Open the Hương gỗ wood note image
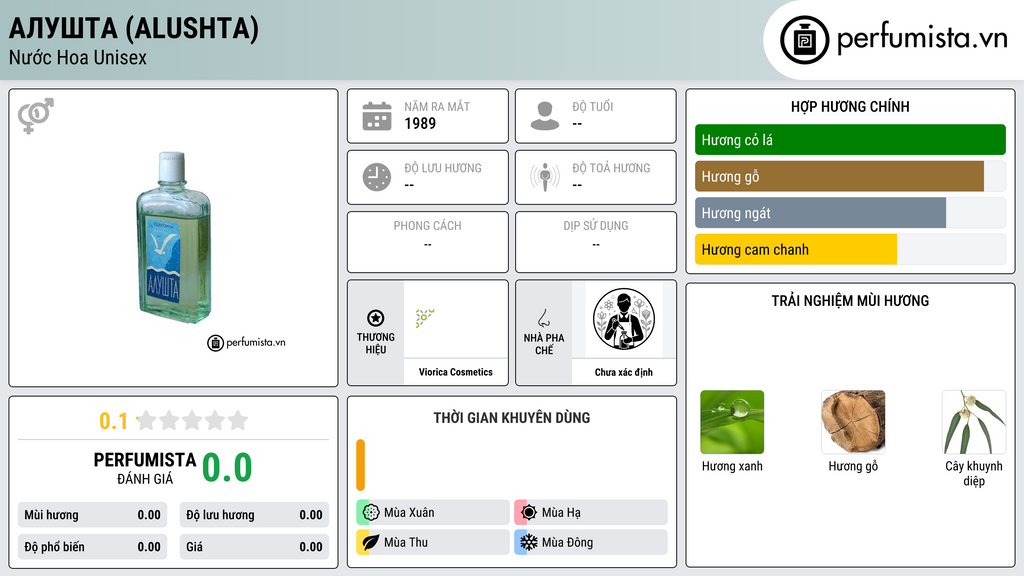The image size is (1024, 576). coord(853,422)
